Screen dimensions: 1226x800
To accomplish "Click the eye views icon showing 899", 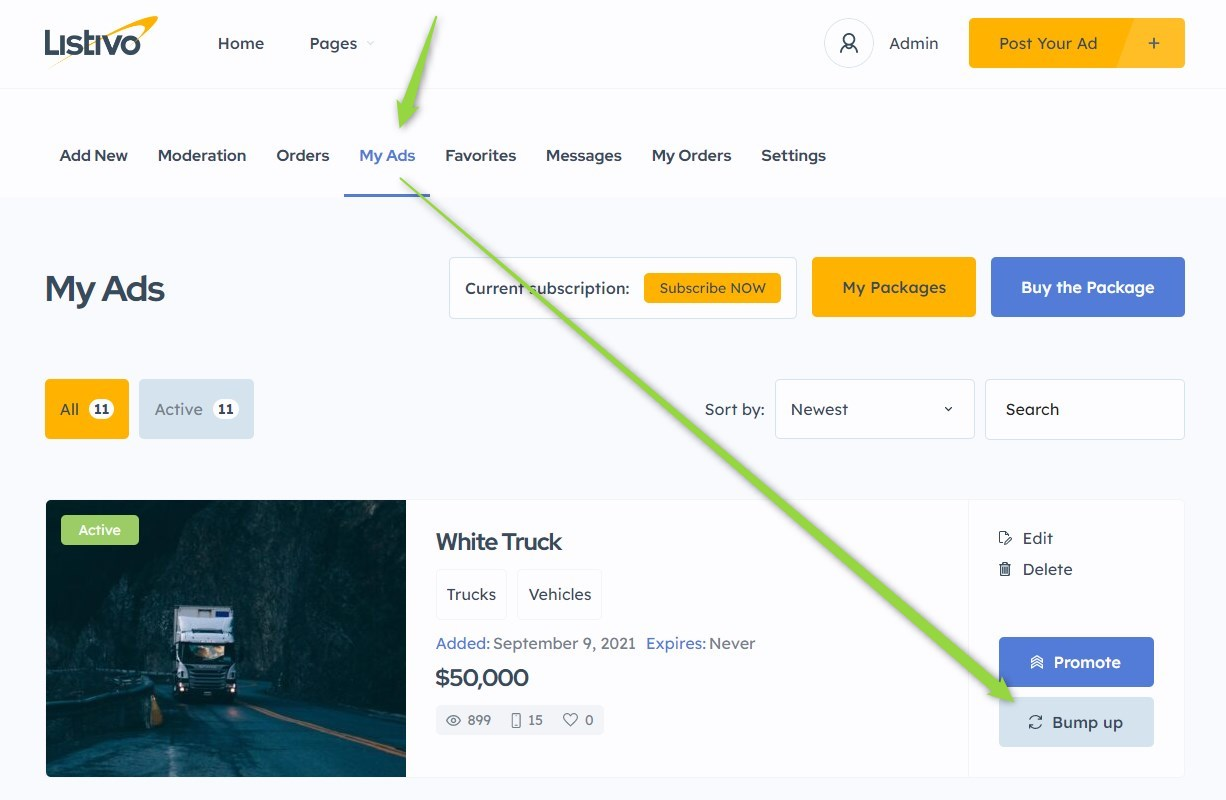I will pyautogui.click(x=453, y=720).
